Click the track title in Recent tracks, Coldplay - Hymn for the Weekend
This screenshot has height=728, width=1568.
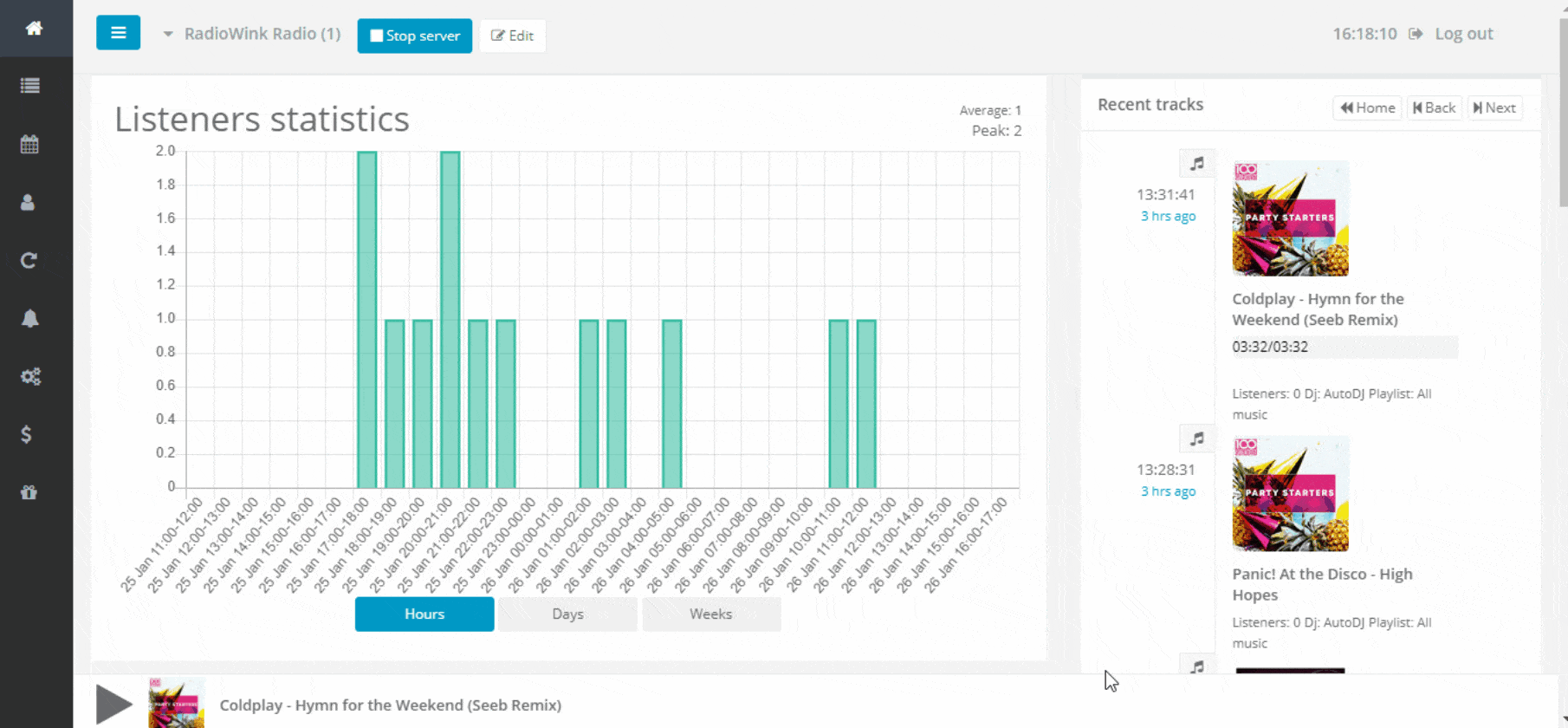tap(1318, 309)
